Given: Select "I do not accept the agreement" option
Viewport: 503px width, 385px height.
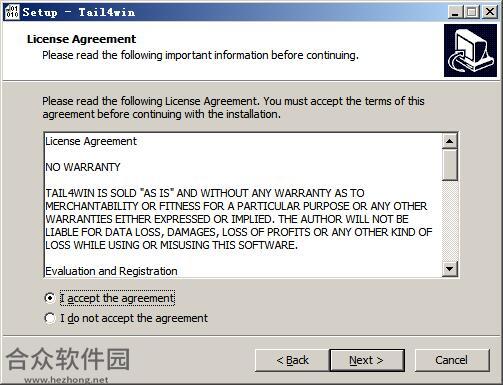Looking at the screenshot, I should pyautogui.click(x=50, y=318).
